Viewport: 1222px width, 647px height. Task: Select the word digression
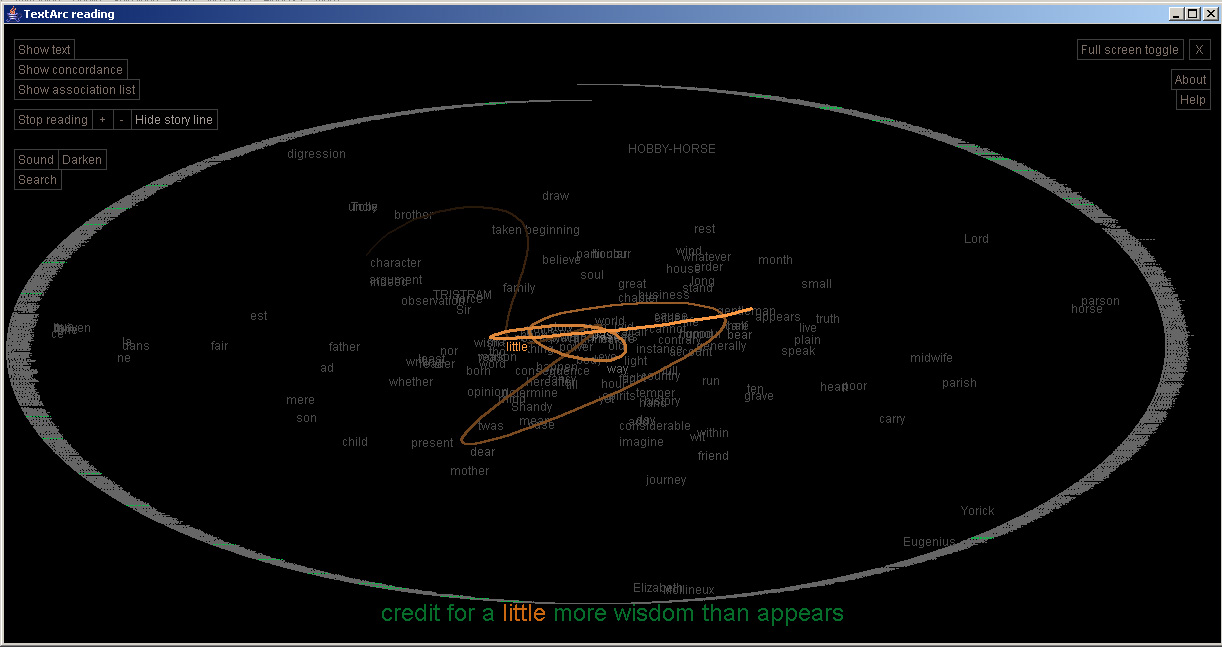[x=316, y=154]
